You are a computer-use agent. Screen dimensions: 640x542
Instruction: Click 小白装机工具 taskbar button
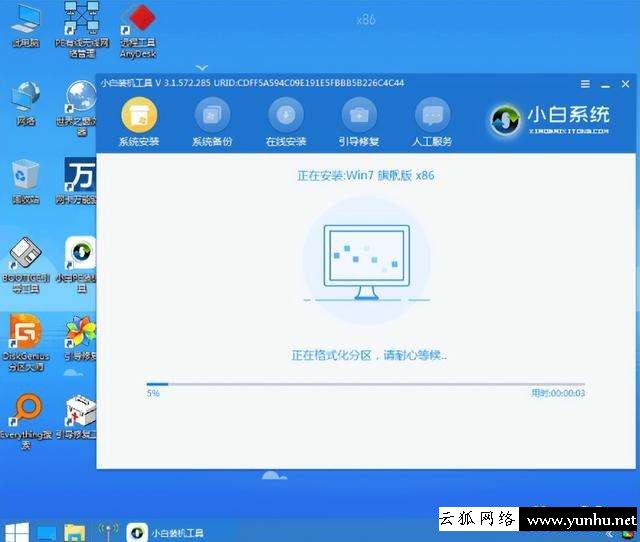[x=165, y=533]
